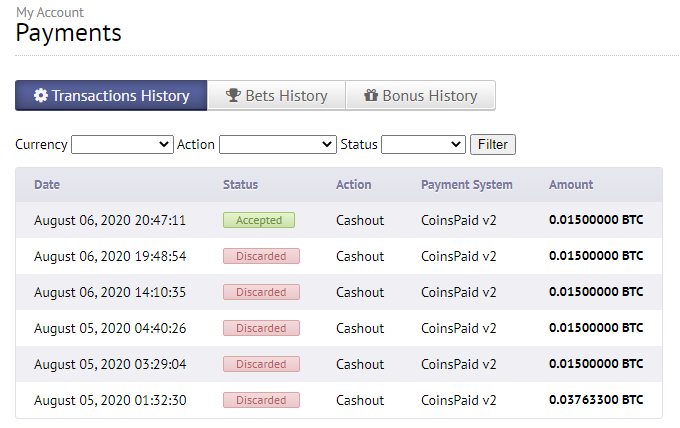Click the Discarded badge for 19:48:54 transaction
The width and height of the screenshot is (680, 428).
pyautogui.click(x=261, y=256)
